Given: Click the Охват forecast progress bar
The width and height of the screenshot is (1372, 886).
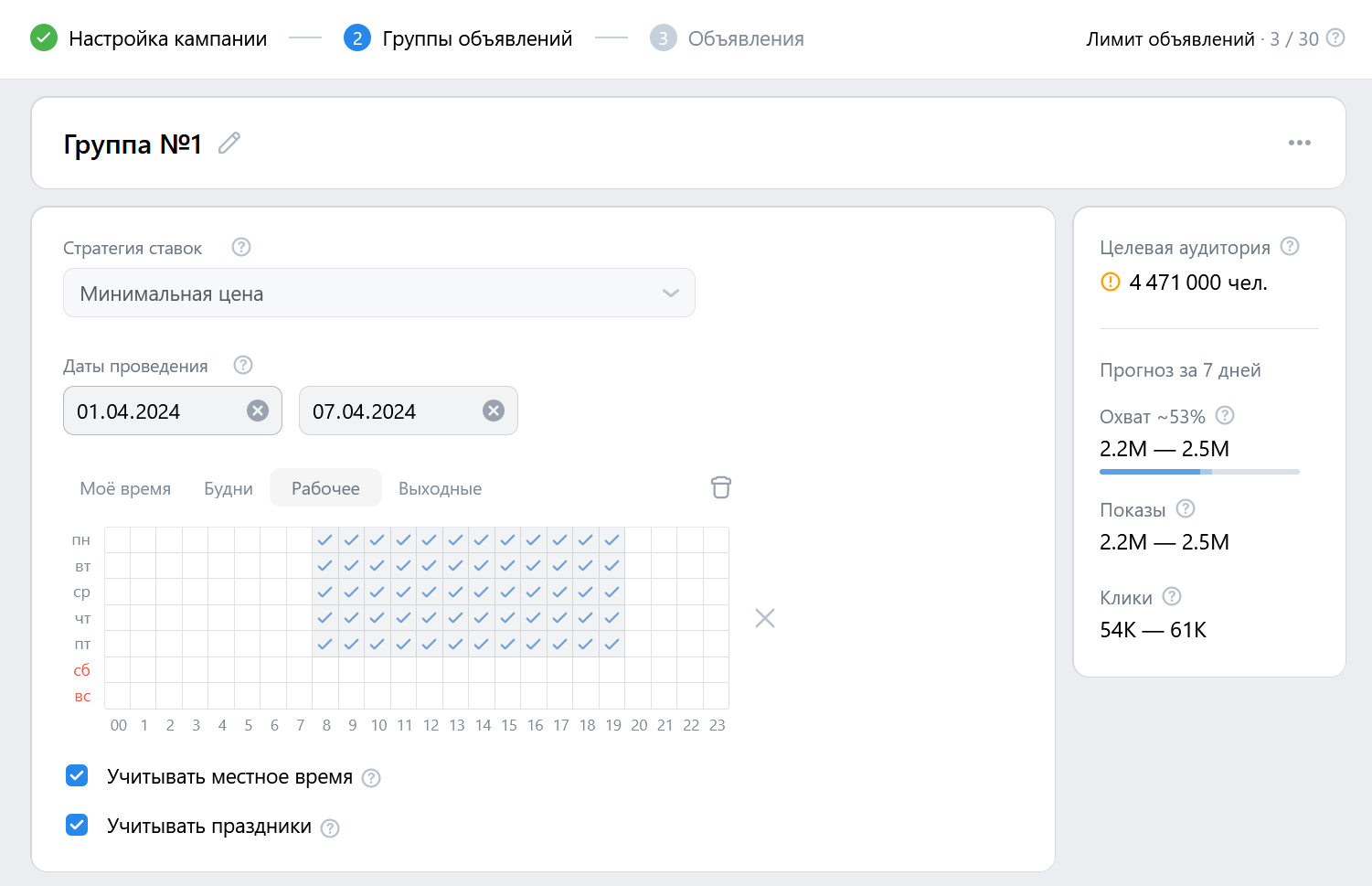Looking at the screenshot, I should [1198, 472].
